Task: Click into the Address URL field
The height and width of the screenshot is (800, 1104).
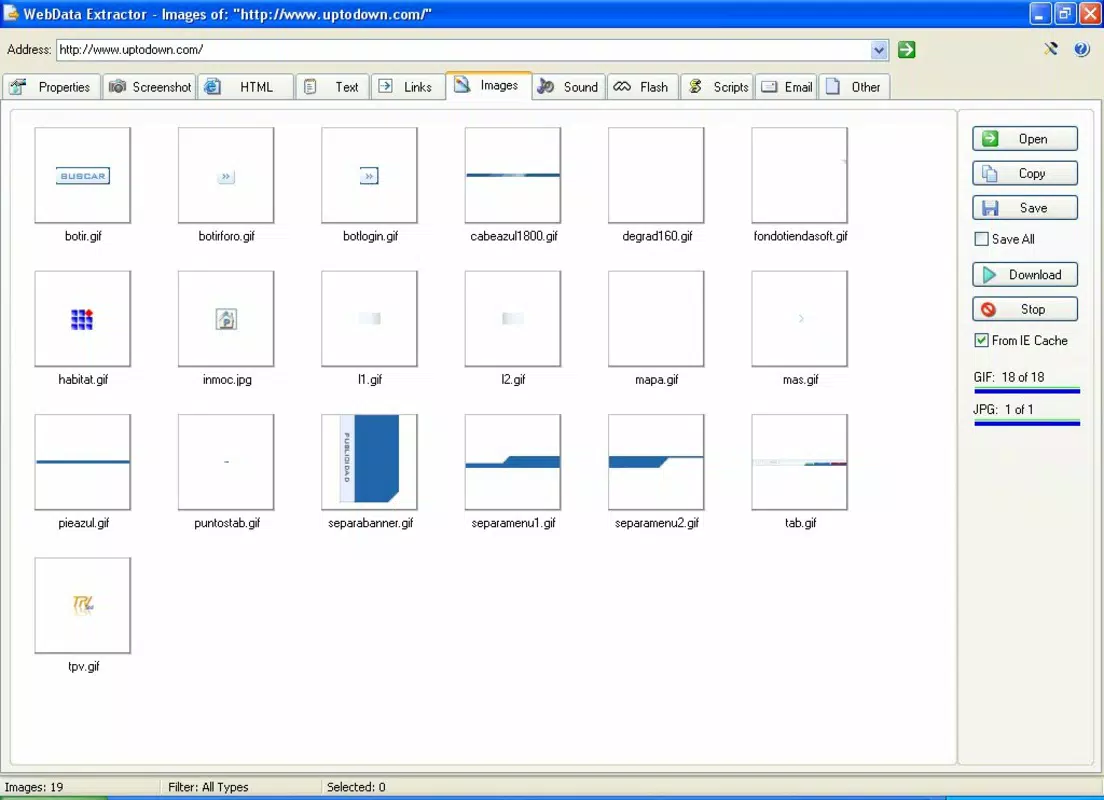Action: pyautogui.click(x=463, y=50)
